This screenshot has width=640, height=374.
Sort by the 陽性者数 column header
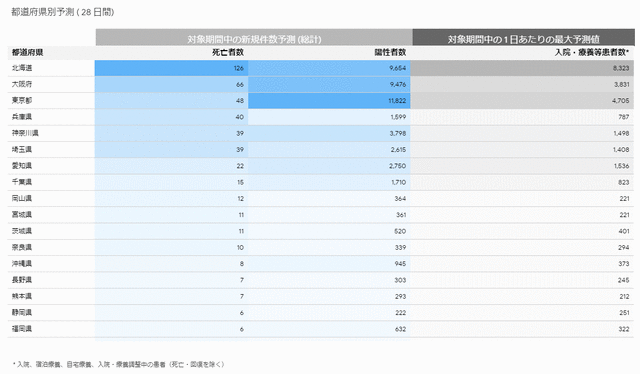click(x=390, y=52)
